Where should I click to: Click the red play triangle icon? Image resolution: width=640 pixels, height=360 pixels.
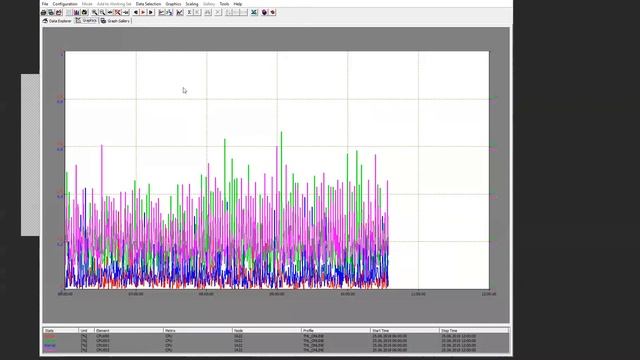tap(143, 13)
